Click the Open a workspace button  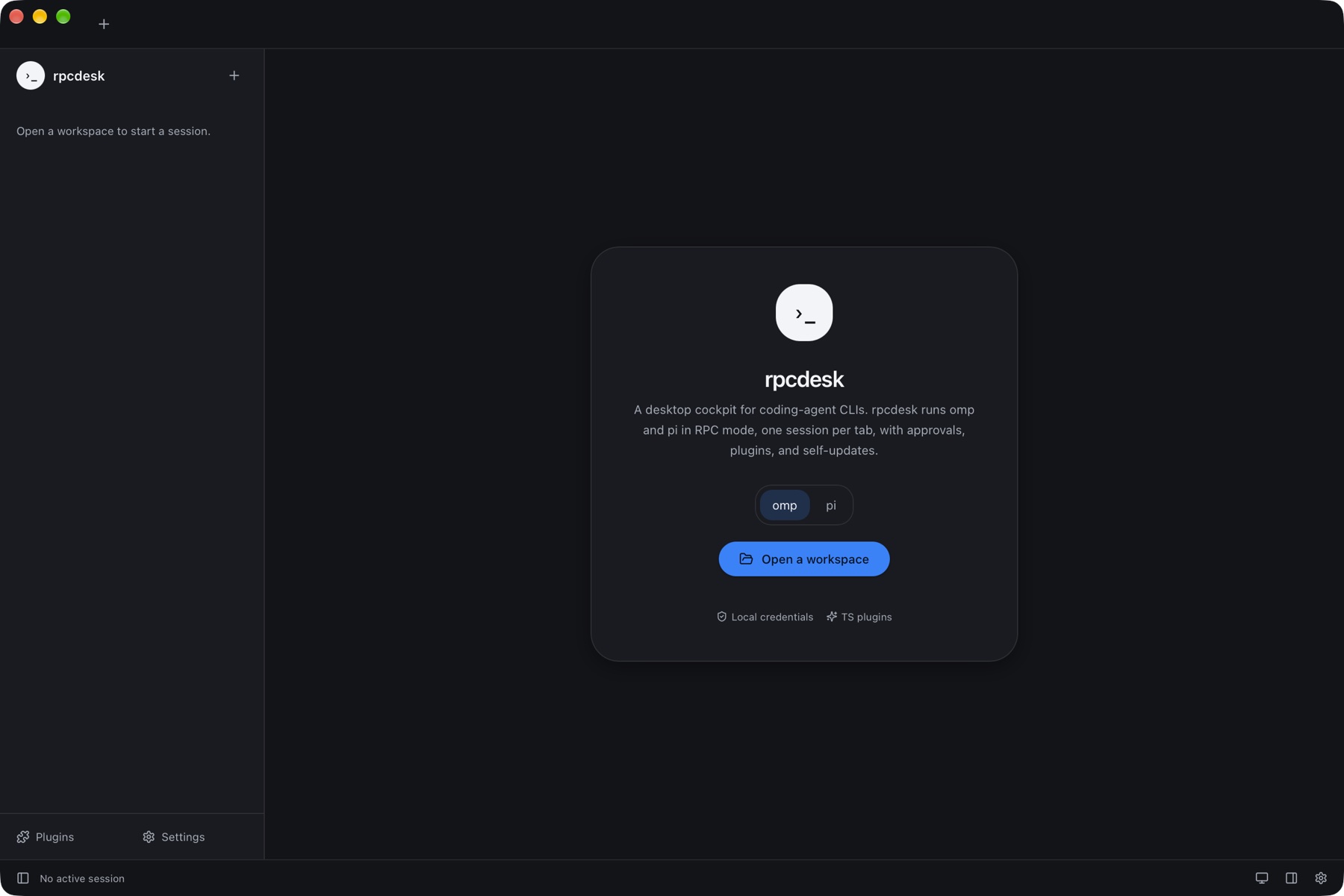804,559
